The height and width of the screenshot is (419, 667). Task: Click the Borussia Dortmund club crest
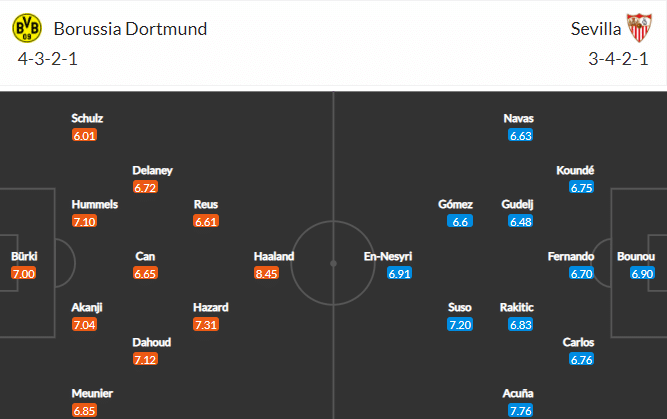(x=27, y=28)
